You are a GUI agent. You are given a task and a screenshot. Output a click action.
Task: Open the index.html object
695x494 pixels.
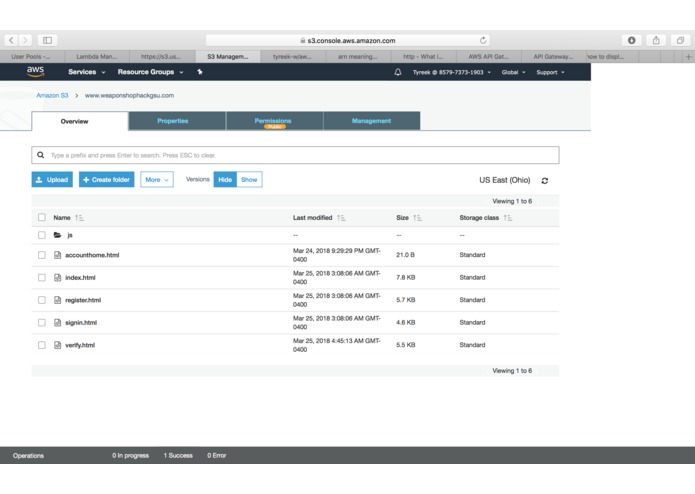[80, 278]
